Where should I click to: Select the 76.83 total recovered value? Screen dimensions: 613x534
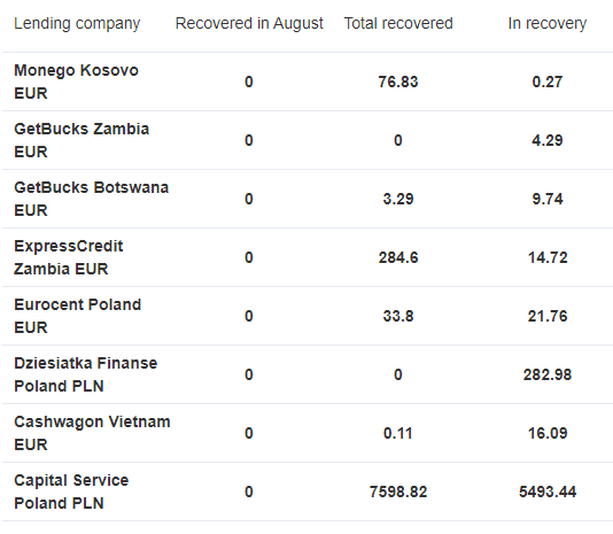[398, 82]
